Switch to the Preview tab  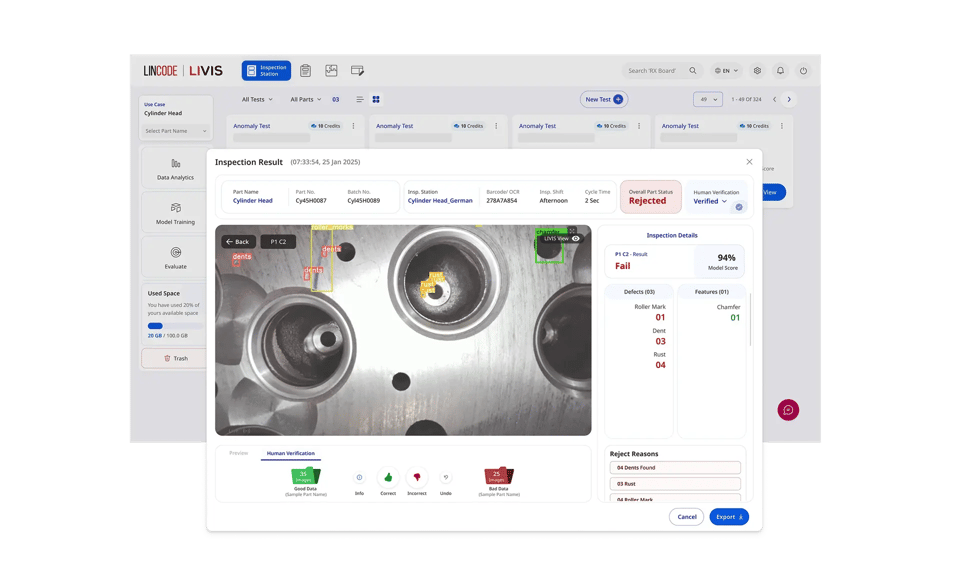[238, 453]
